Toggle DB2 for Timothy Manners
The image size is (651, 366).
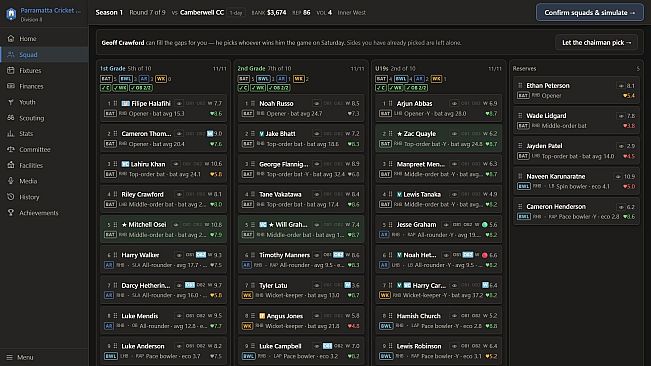(338, 255)
